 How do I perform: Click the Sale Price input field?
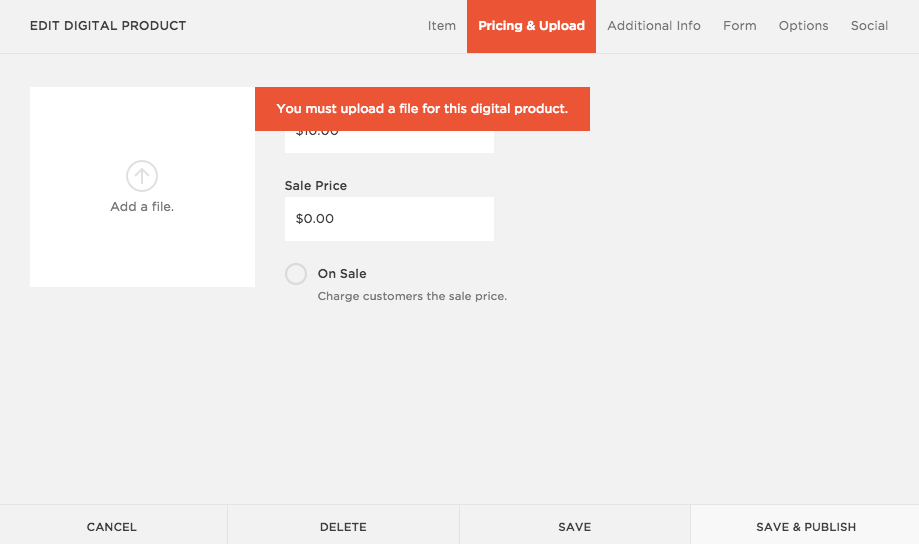(389, 219)
